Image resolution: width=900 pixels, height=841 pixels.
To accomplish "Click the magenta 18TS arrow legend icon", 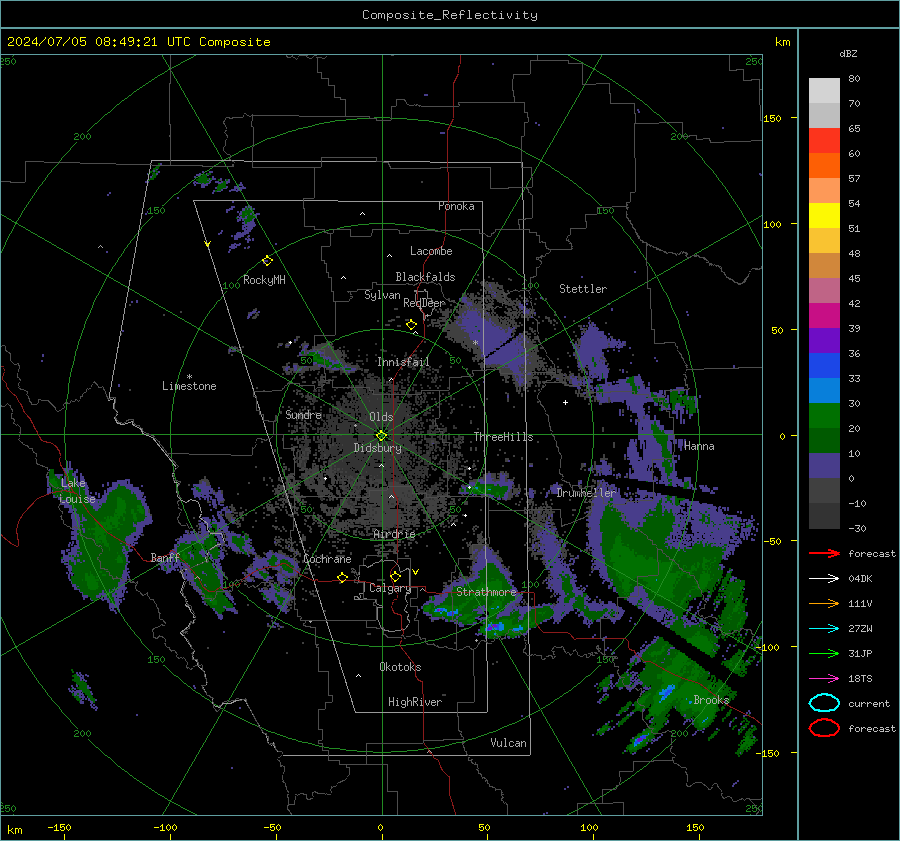I will (x=824, y=679).
